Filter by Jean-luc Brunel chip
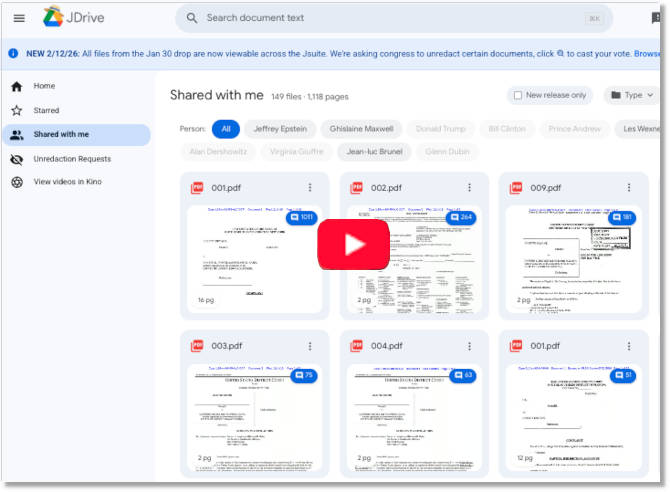This screenshot has height=492, width=670. [x=374, y=151]
